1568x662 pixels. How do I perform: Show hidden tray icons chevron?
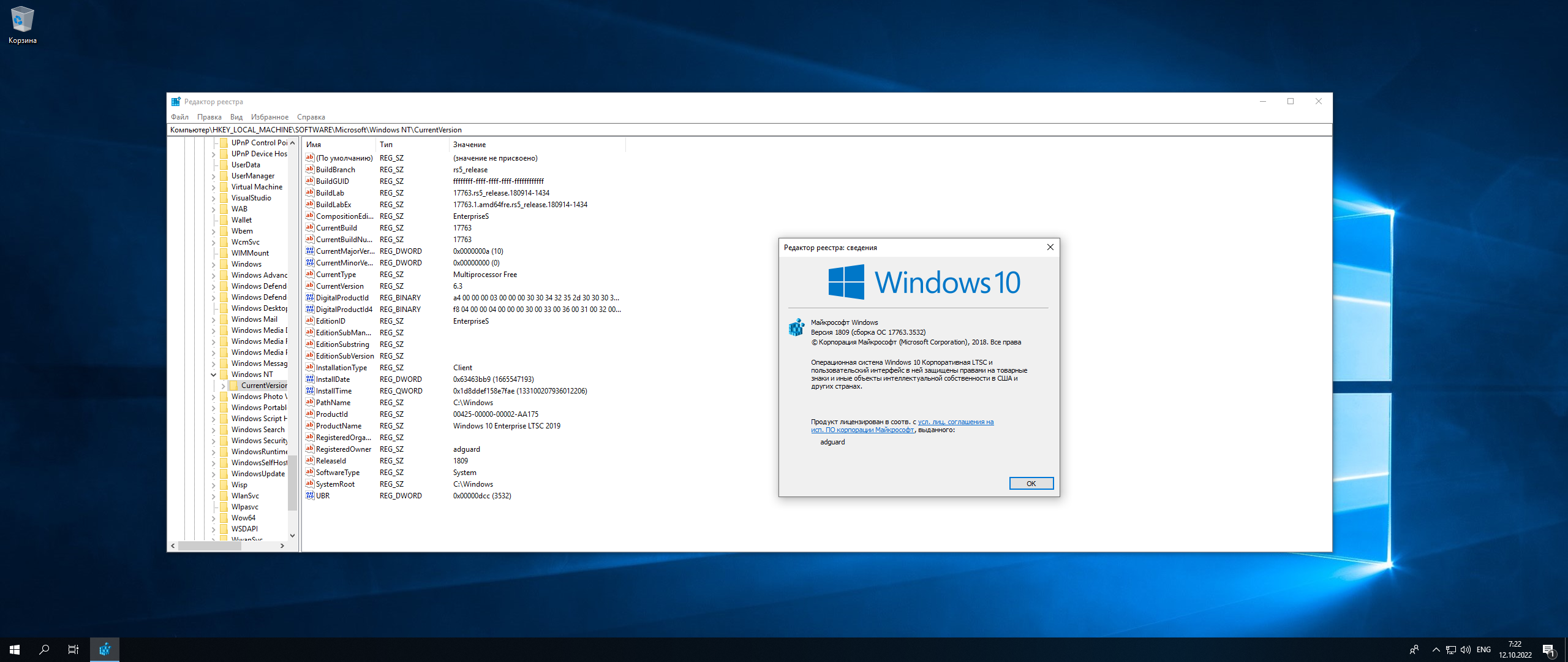[x=1436, y=650]
